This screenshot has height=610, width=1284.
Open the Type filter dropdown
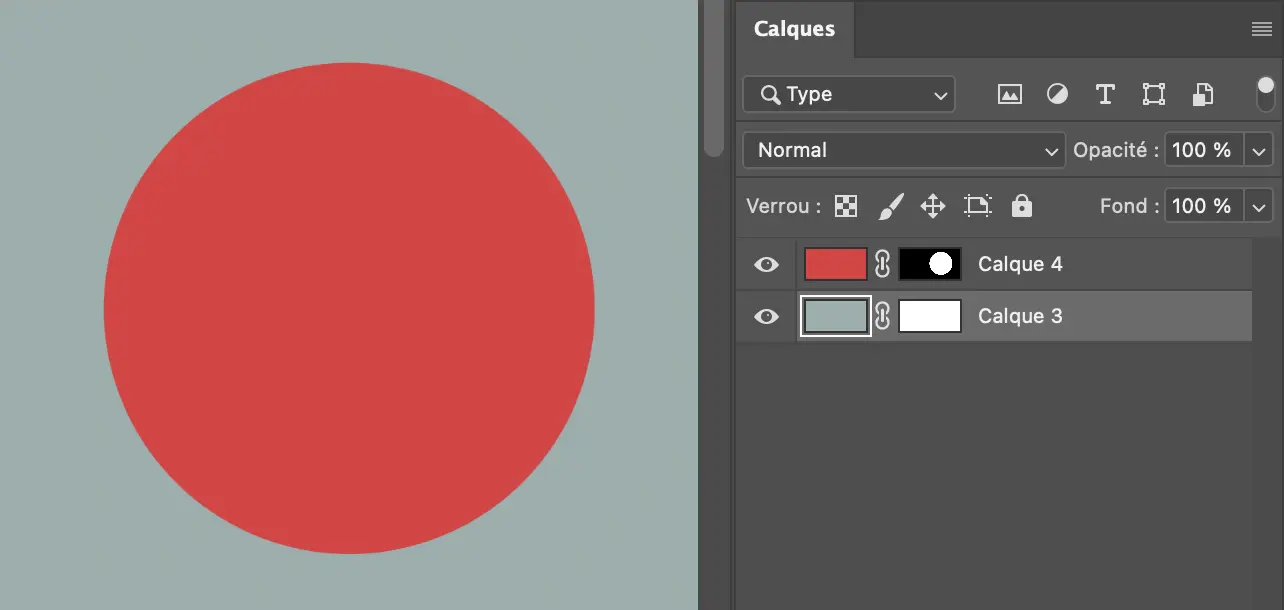(849, 94)
